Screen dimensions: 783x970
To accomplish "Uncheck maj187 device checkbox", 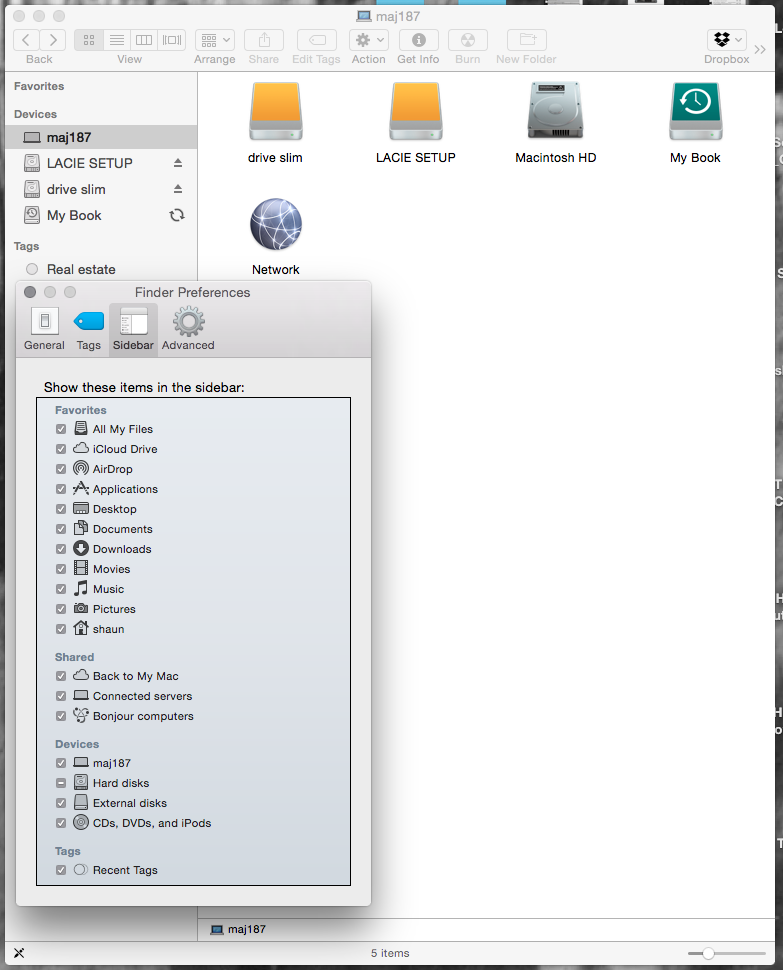I will [61, 763].
